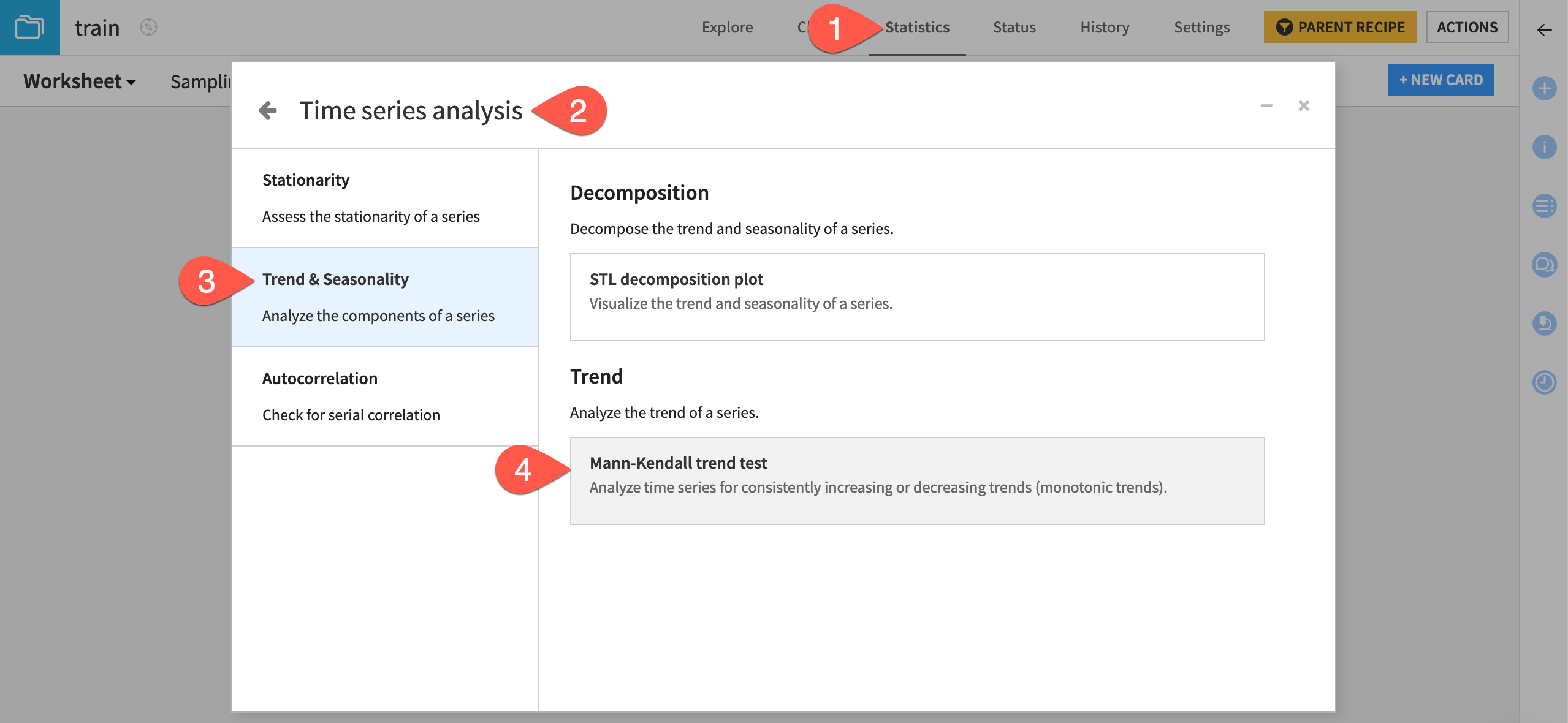Open the Worksheet dropdown menu

79,80
